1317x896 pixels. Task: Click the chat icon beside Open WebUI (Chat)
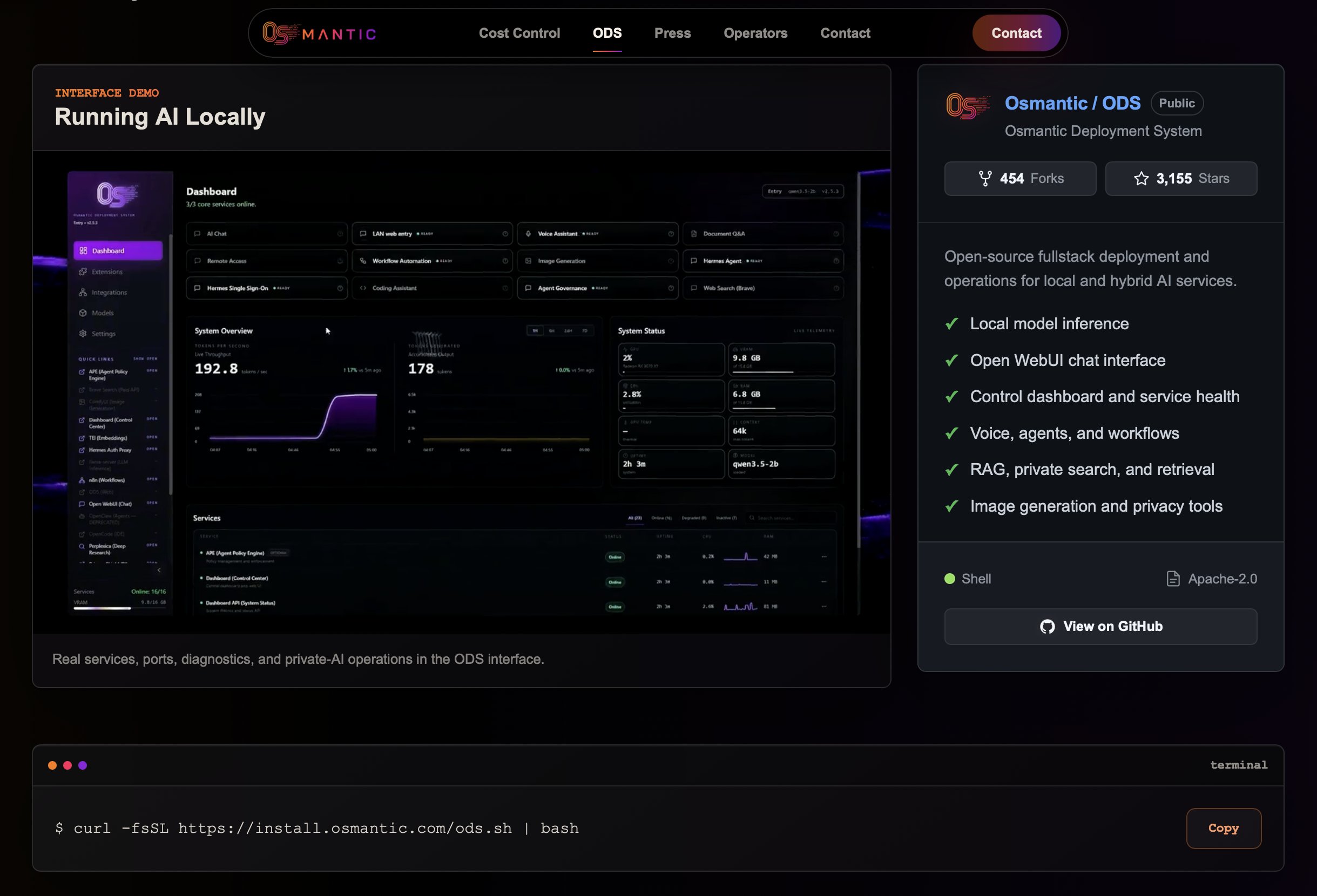pyautogui.click(x=82, y=504)
